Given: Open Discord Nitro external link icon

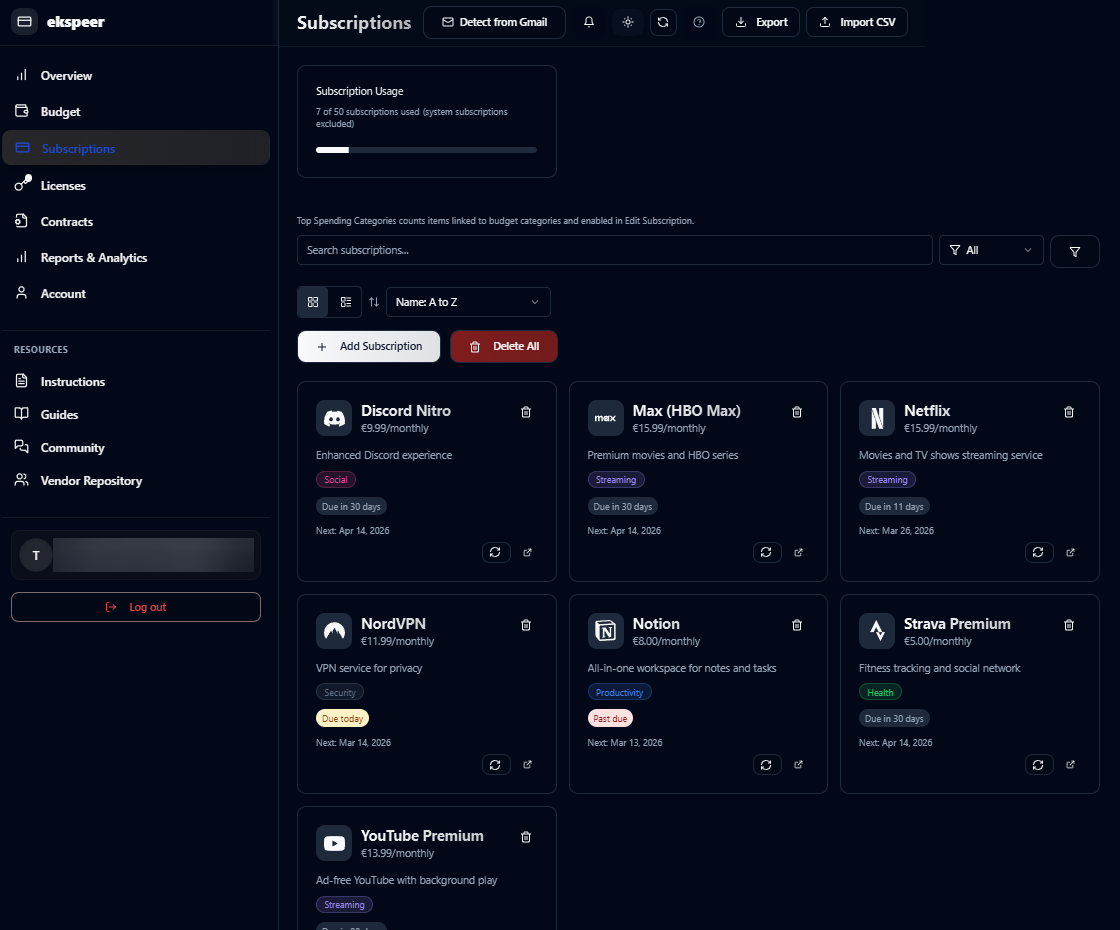Looking at the screenshot, I should (527, 552).
